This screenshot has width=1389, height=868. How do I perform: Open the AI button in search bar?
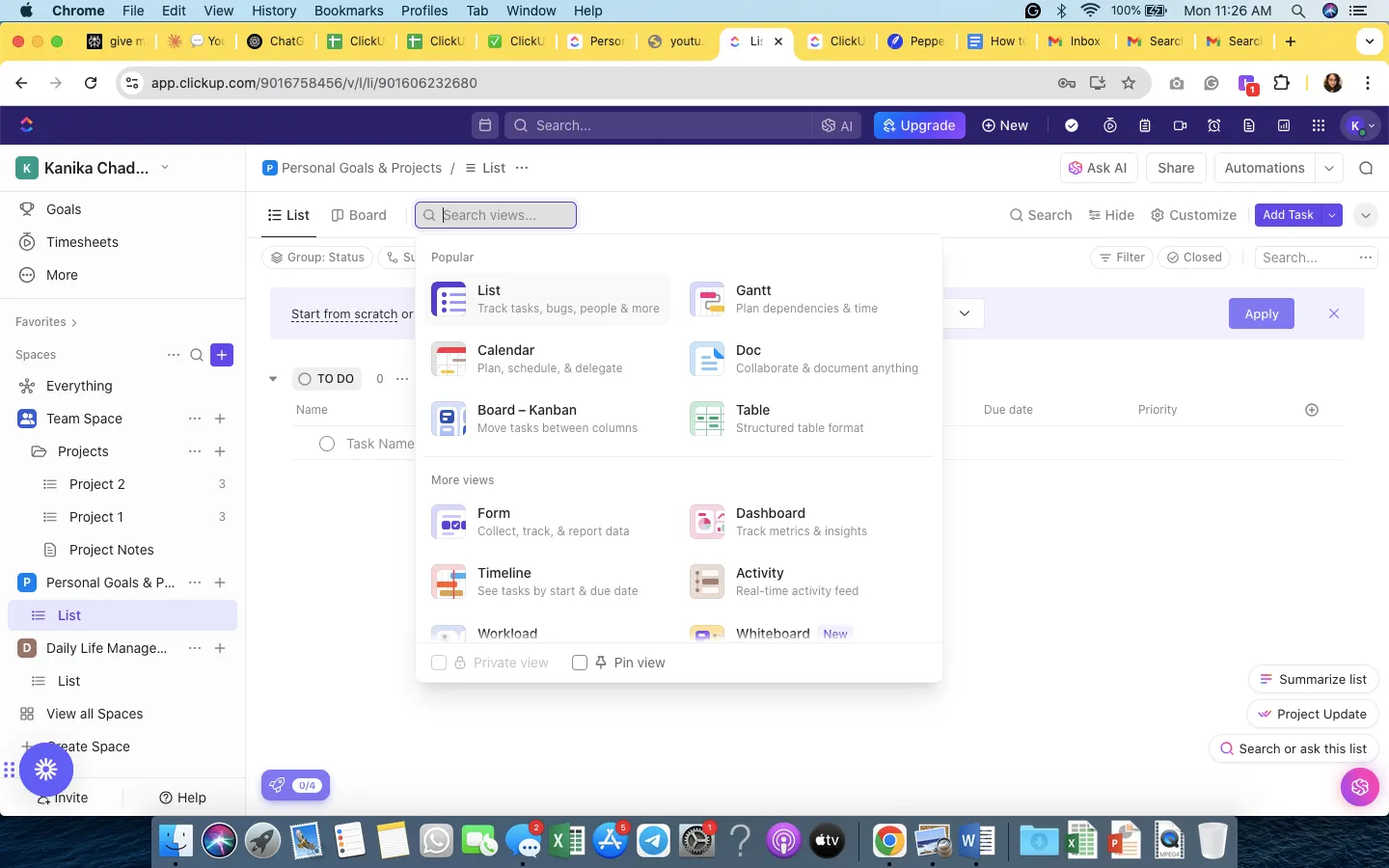(x=836, y=125)
